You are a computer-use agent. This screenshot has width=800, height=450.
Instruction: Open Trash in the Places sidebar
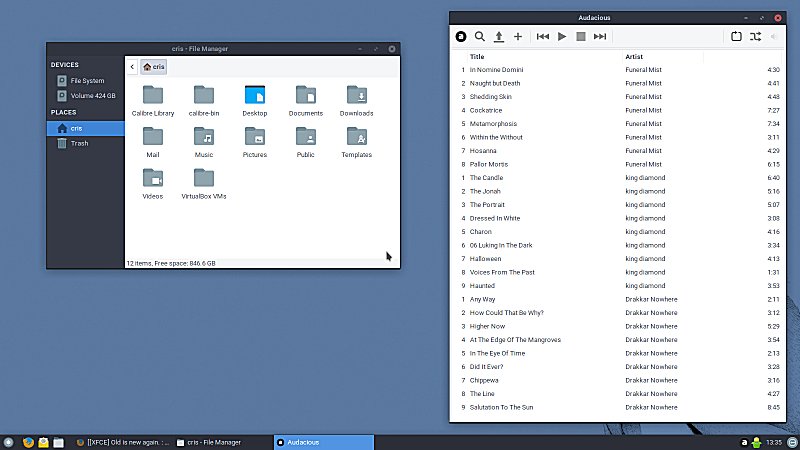pyautogui.click(x=78, y=143)
